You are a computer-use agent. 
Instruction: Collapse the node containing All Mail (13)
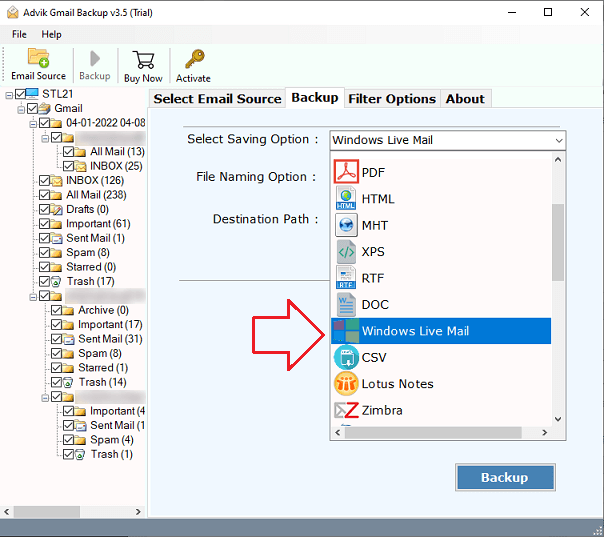[x=45, y=138]
